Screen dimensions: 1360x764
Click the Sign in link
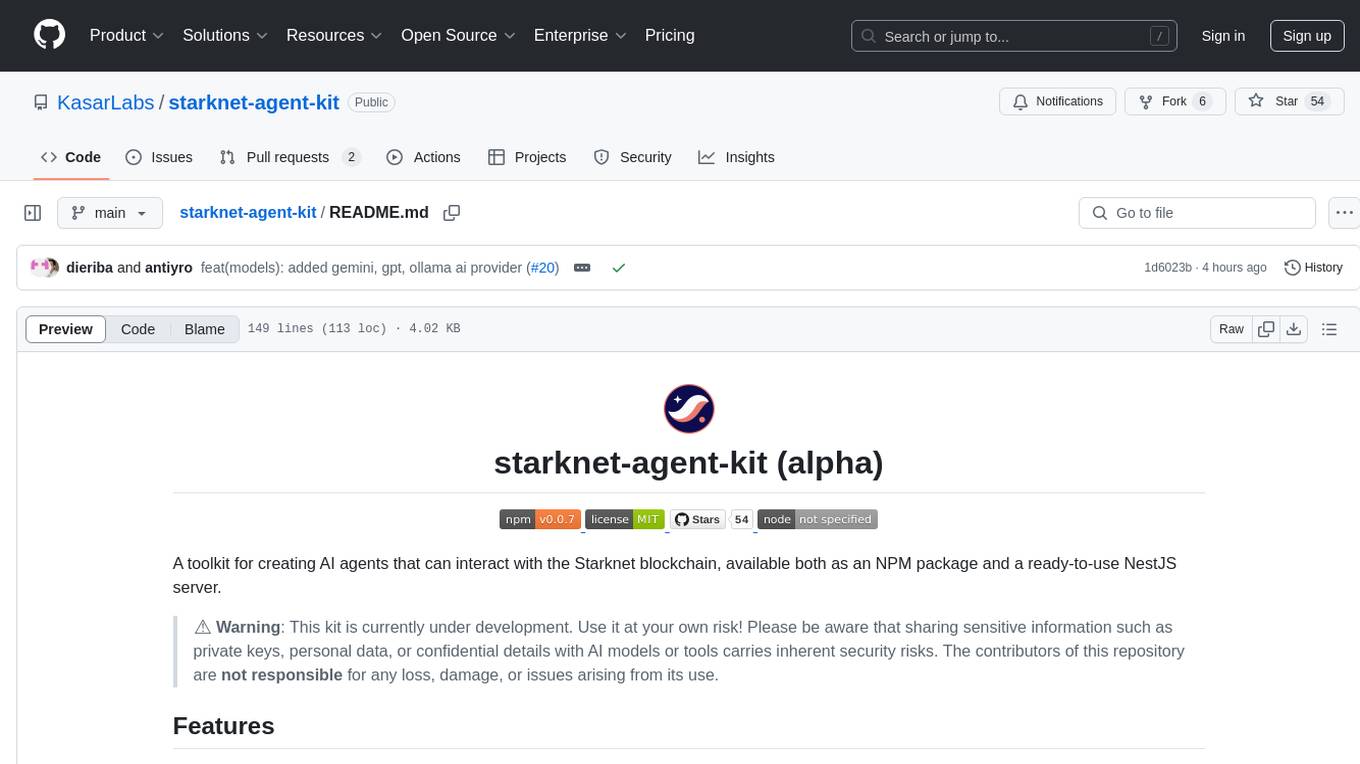click(1223, 36)
